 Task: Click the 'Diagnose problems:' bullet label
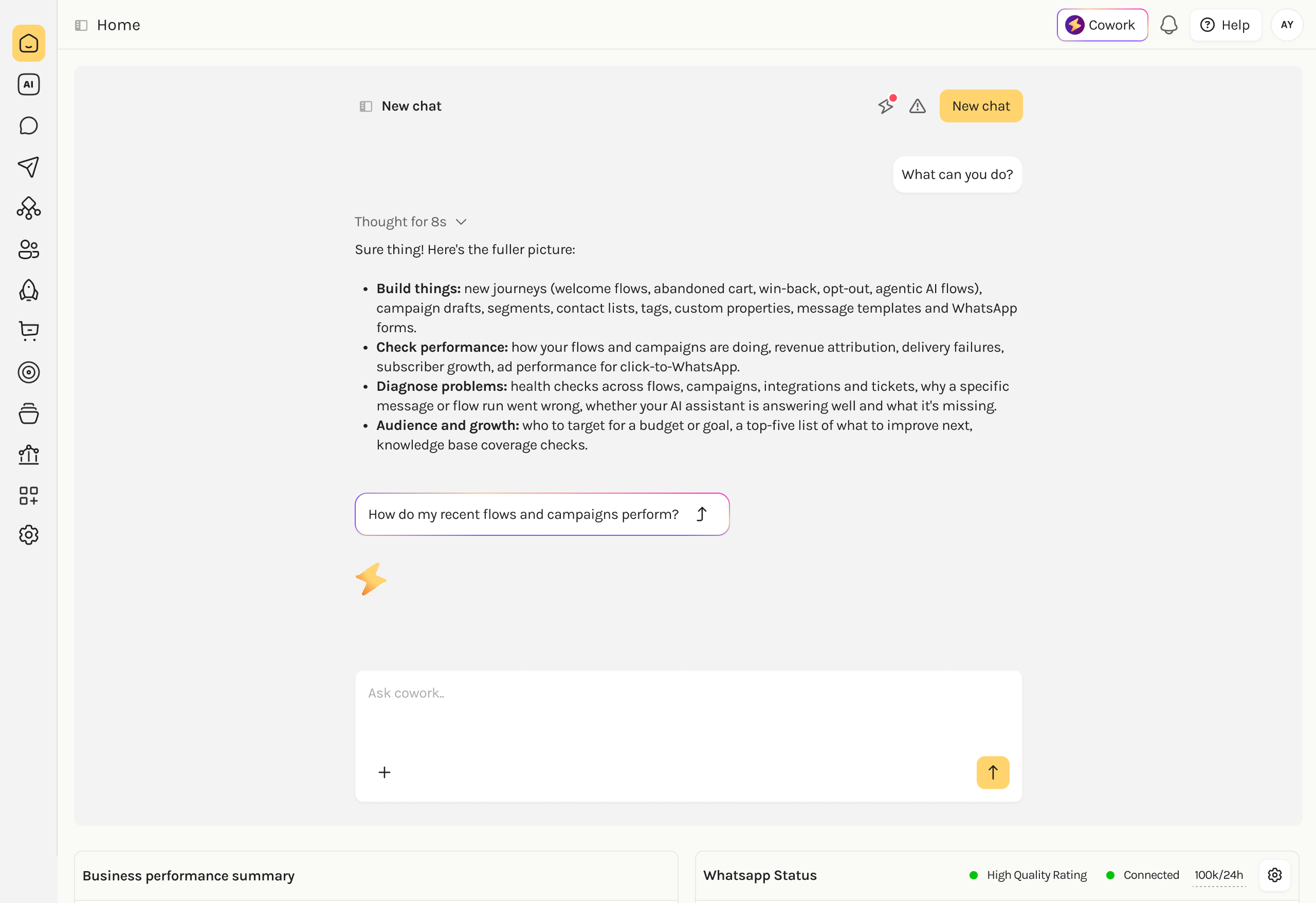tap(442, 386)
